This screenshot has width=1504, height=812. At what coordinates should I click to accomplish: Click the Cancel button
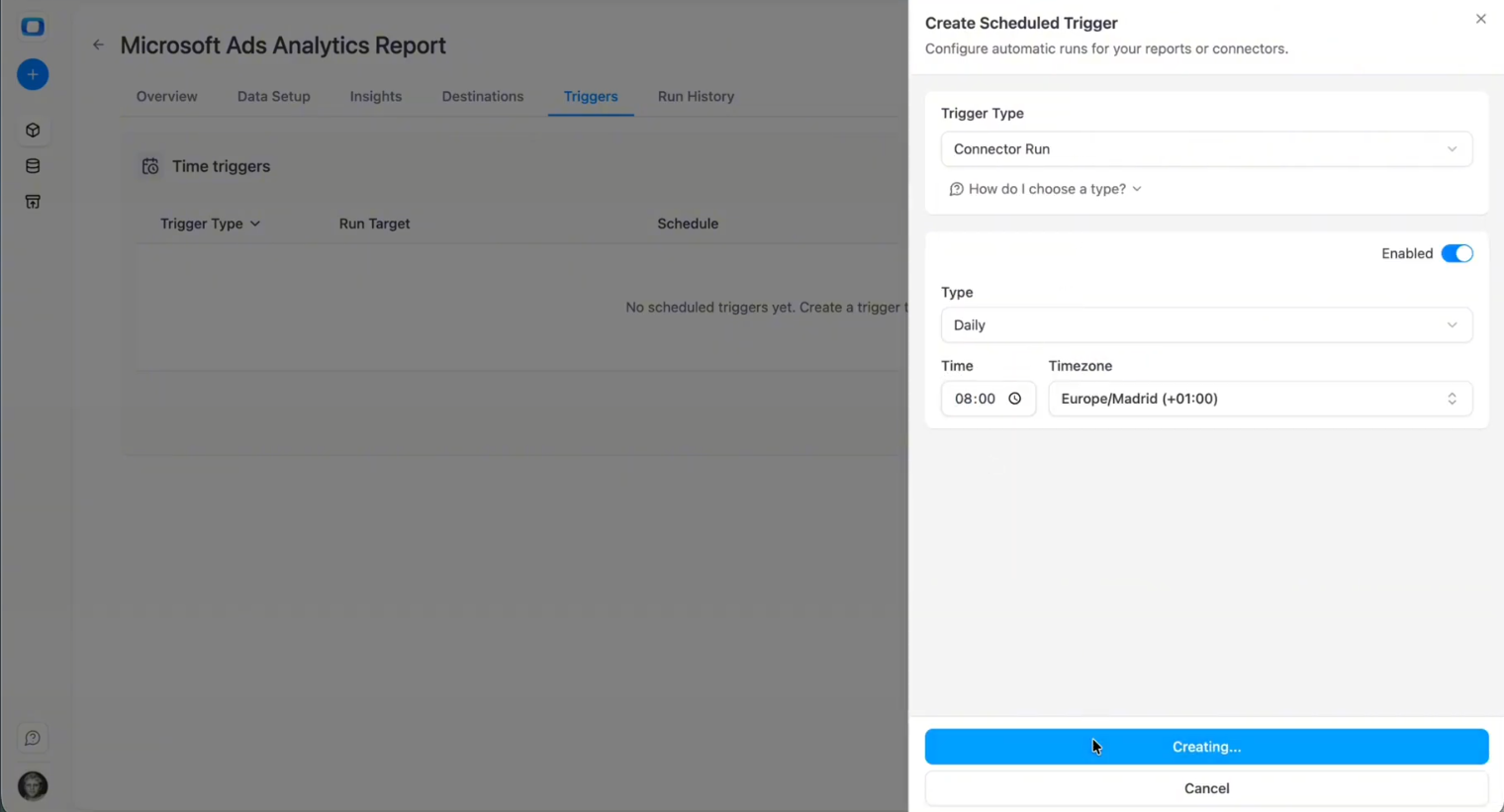tap(1206, 787)
